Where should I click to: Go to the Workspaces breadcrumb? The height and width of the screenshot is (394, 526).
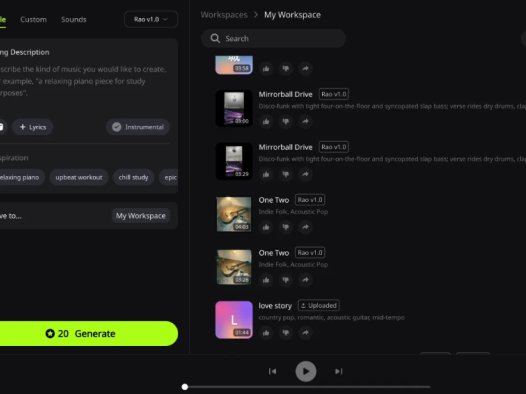(x=224, y=15)
